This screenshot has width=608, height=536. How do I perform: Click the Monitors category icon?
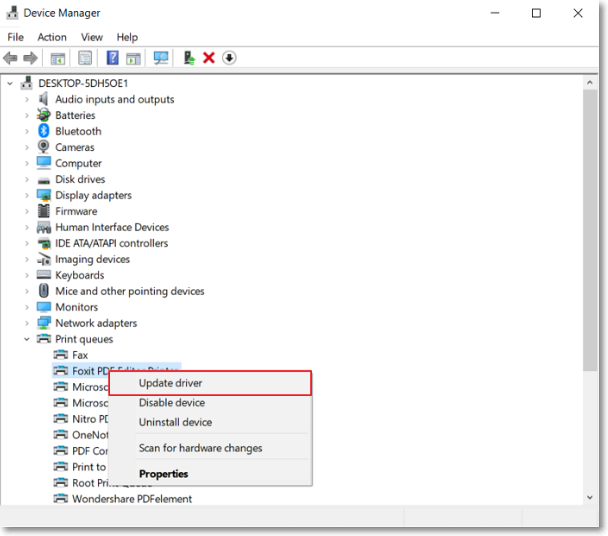pos(43,307)
